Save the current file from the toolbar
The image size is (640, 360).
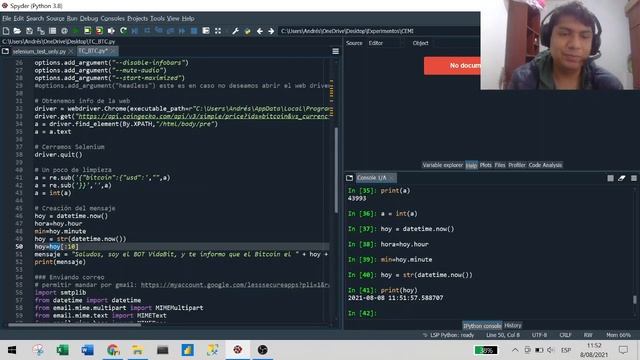(29, 31)
